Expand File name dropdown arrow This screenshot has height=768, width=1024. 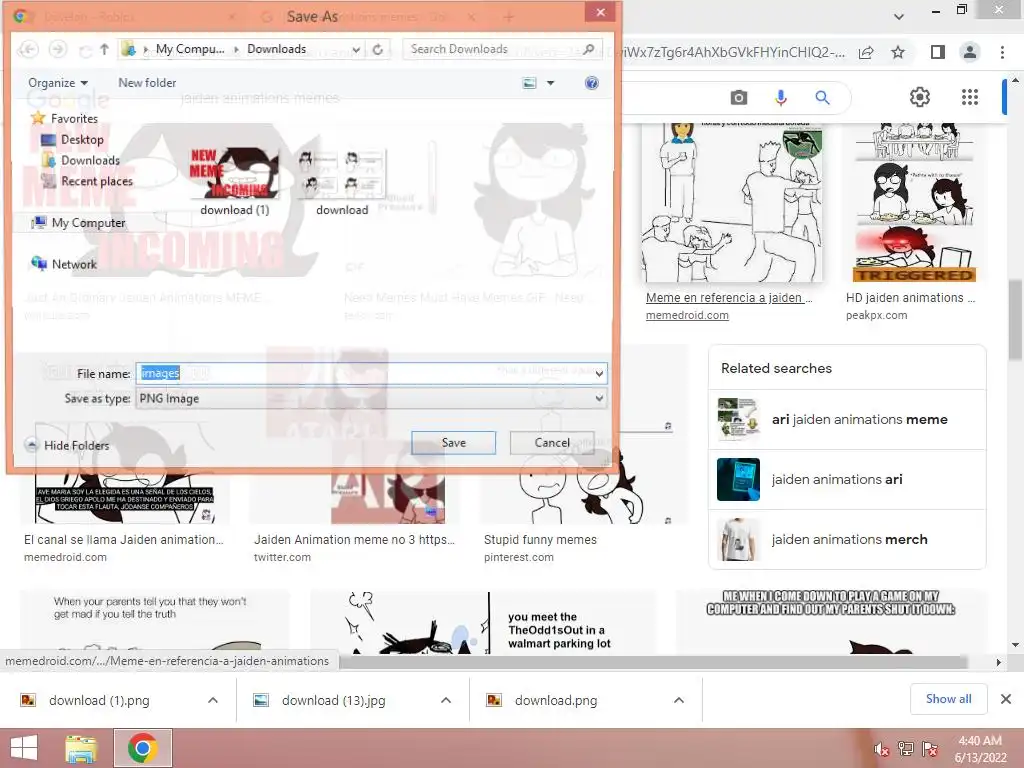[x=599, y=374]
